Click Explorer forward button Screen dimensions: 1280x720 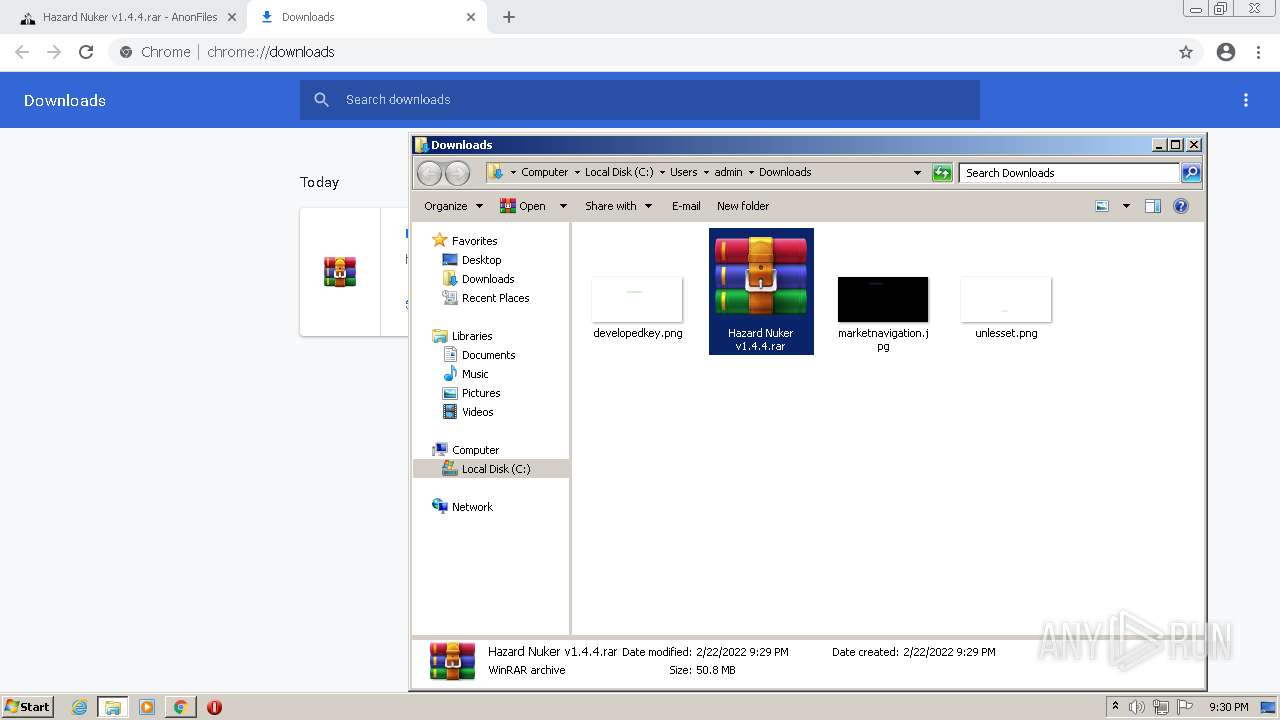click(457, 173)
